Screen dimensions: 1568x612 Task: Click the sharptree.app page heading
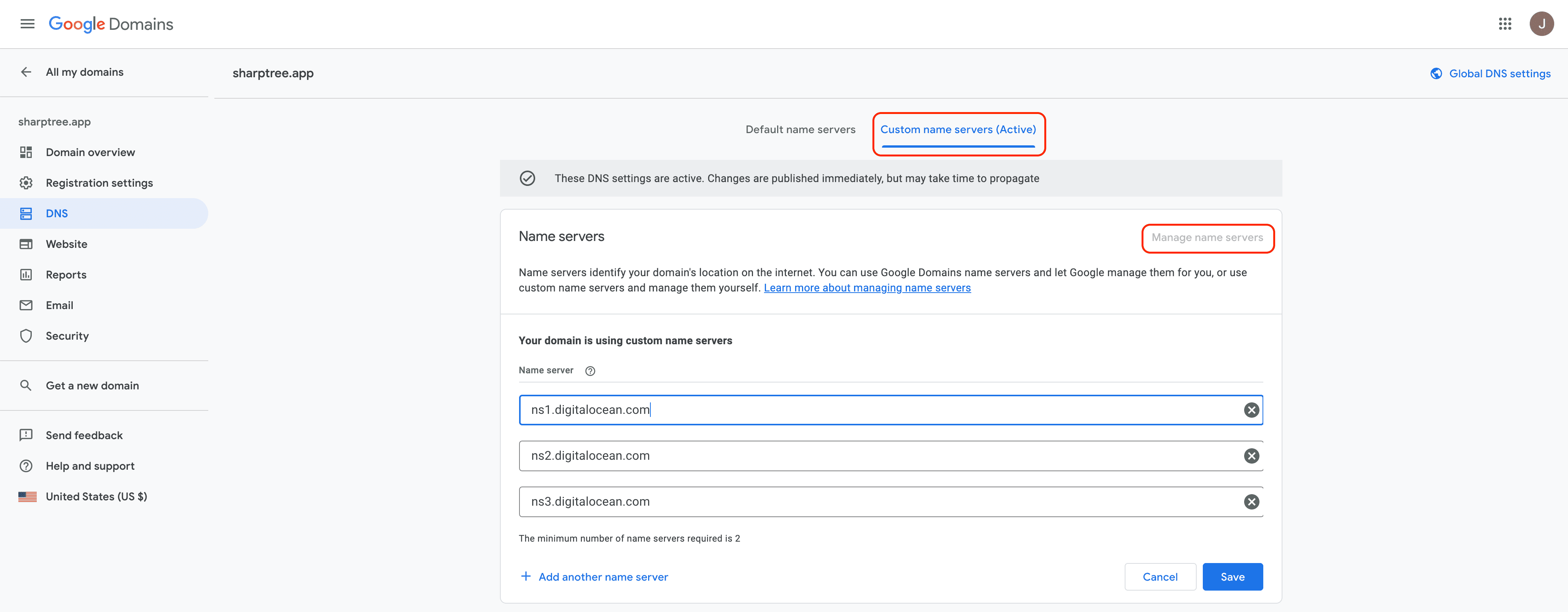[x=273, y=73]
